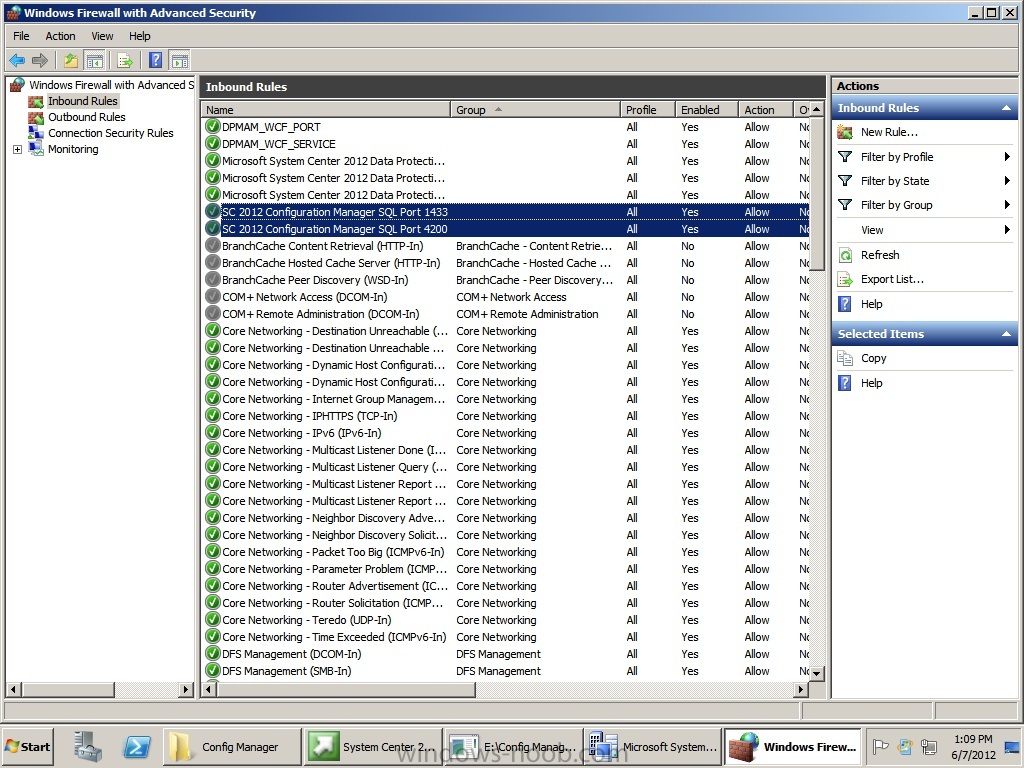
Task: Click Export List... in Actions pane
Action: pos(892,279)
